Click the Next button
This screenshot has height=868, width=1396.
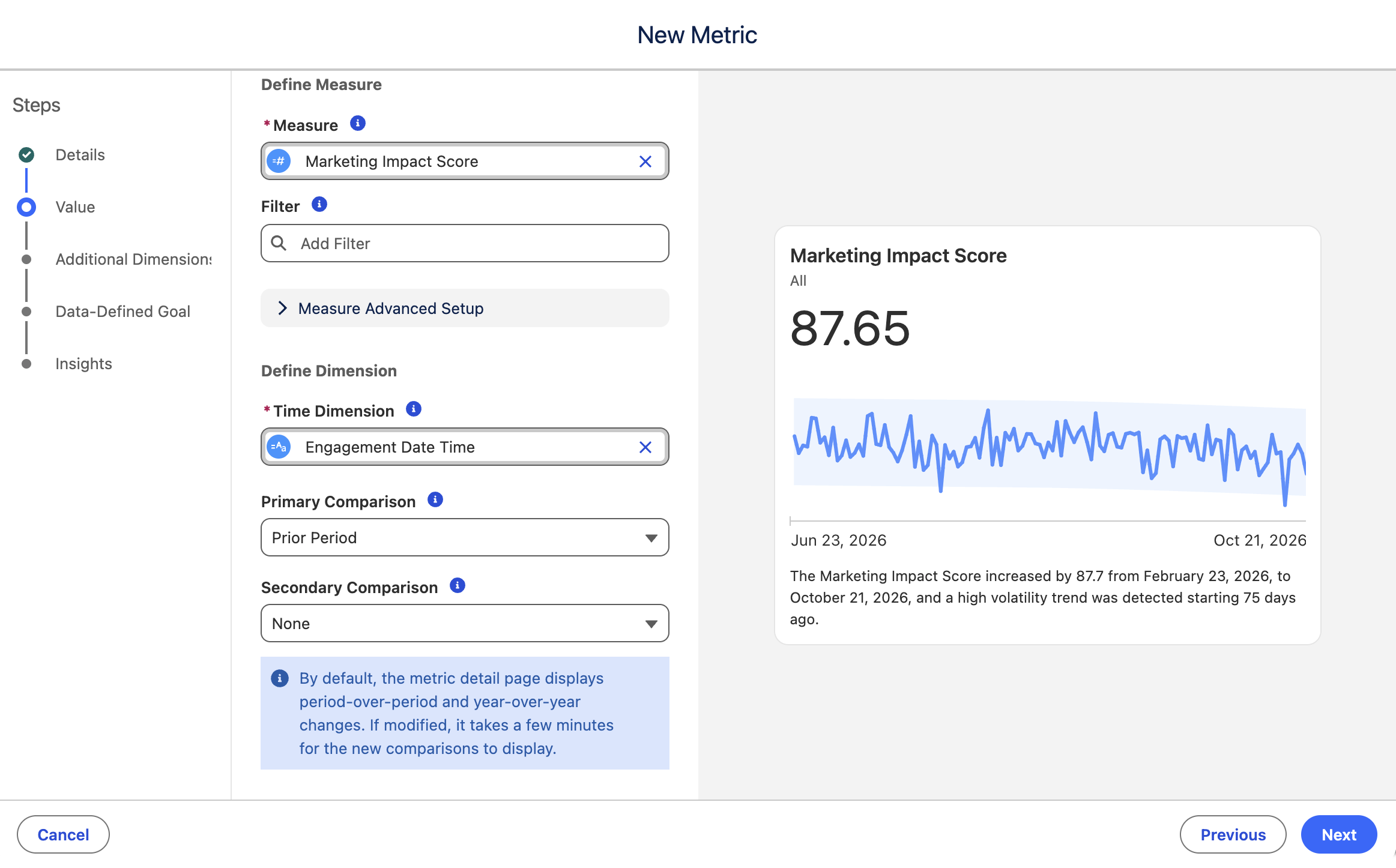point(1339,835)
